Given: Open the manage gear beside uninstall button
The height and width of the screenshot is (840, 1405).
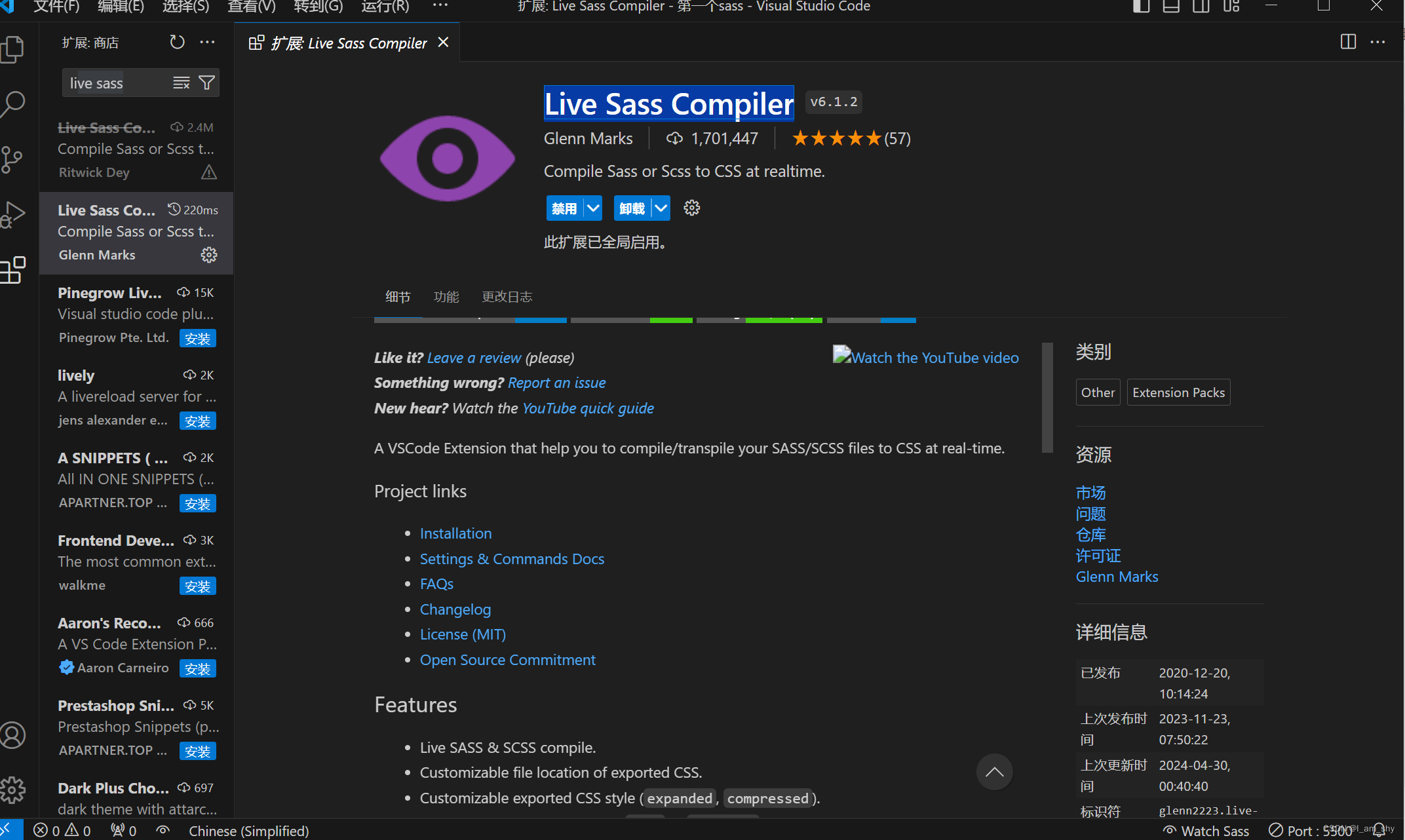Looking at the screenshot, I should pyautogui.click(x=692, y=208).
